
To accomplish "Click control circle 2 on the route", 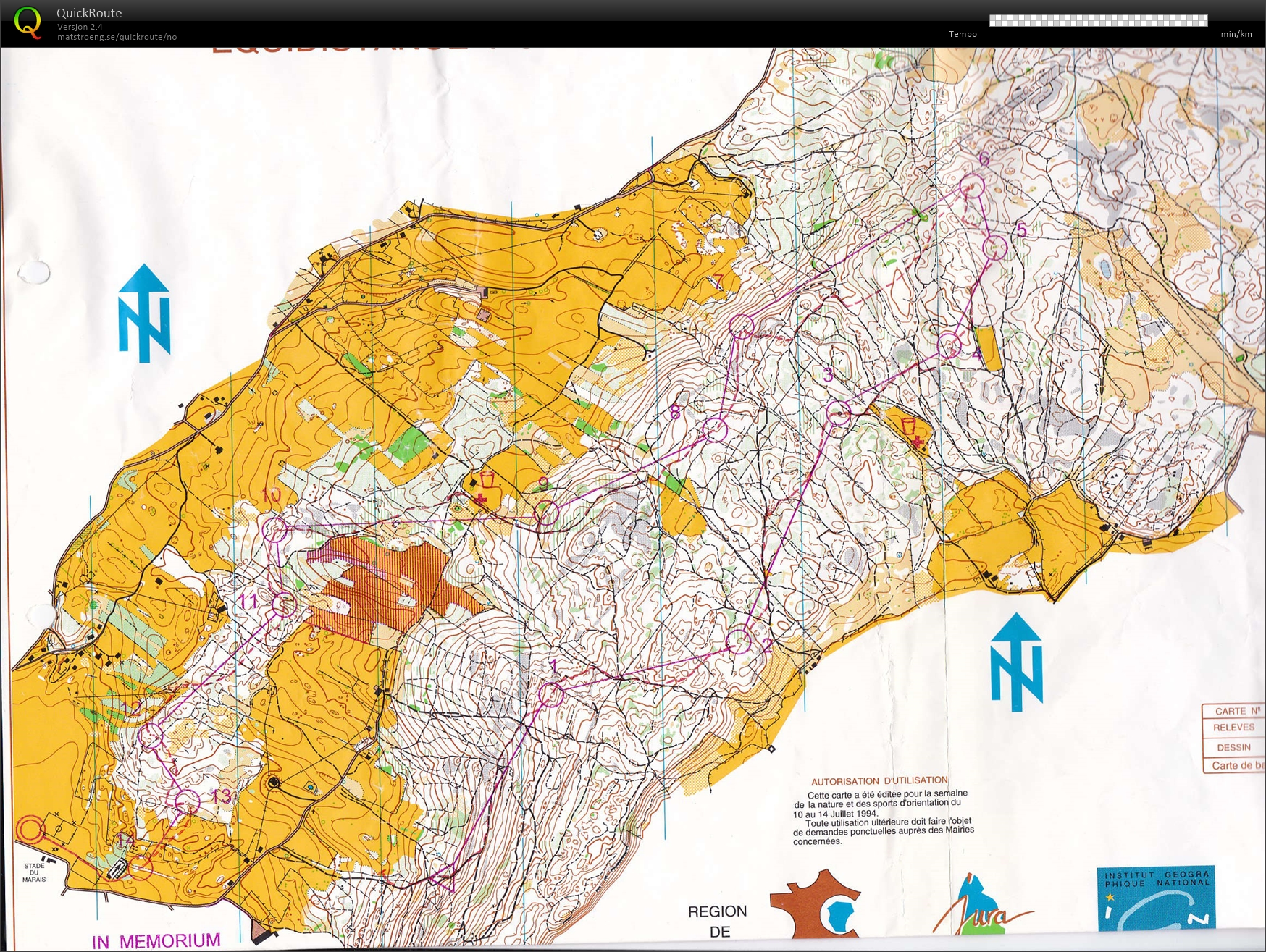I will 739,641.
